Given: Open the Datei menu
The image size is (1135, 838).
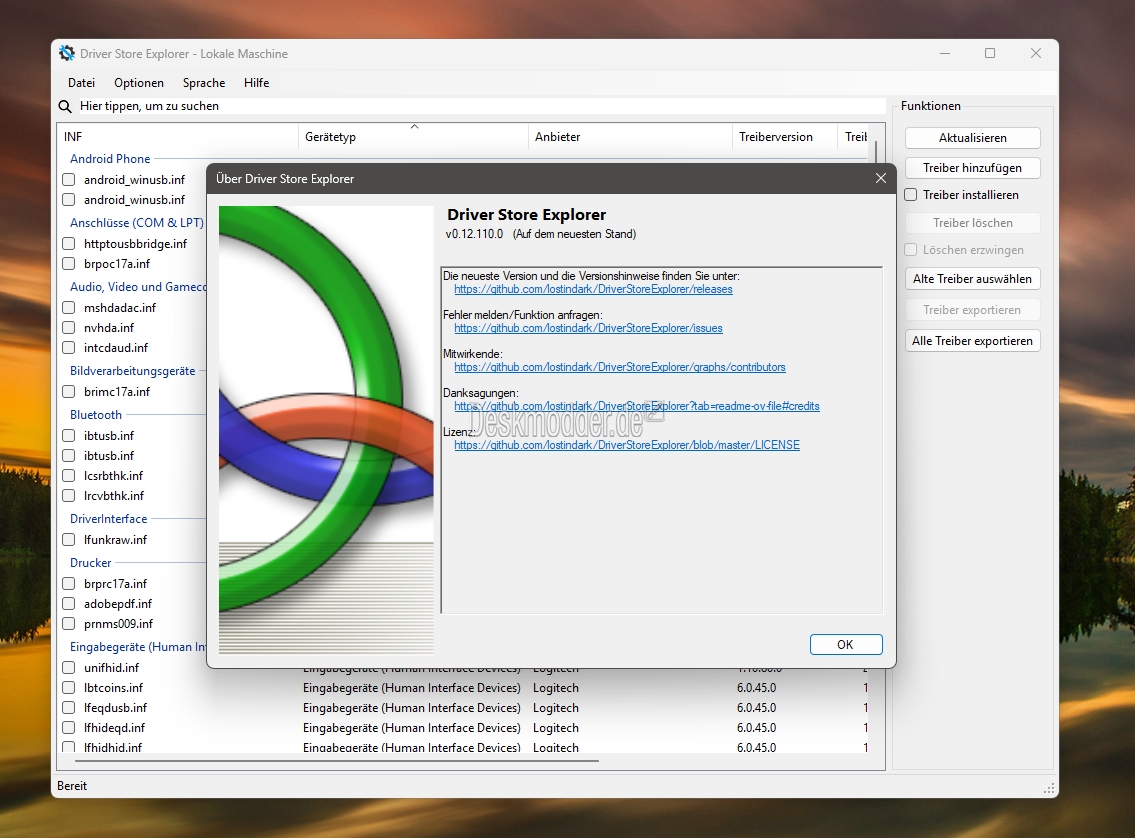Looking at the screenshot, I should click(82, 82).
